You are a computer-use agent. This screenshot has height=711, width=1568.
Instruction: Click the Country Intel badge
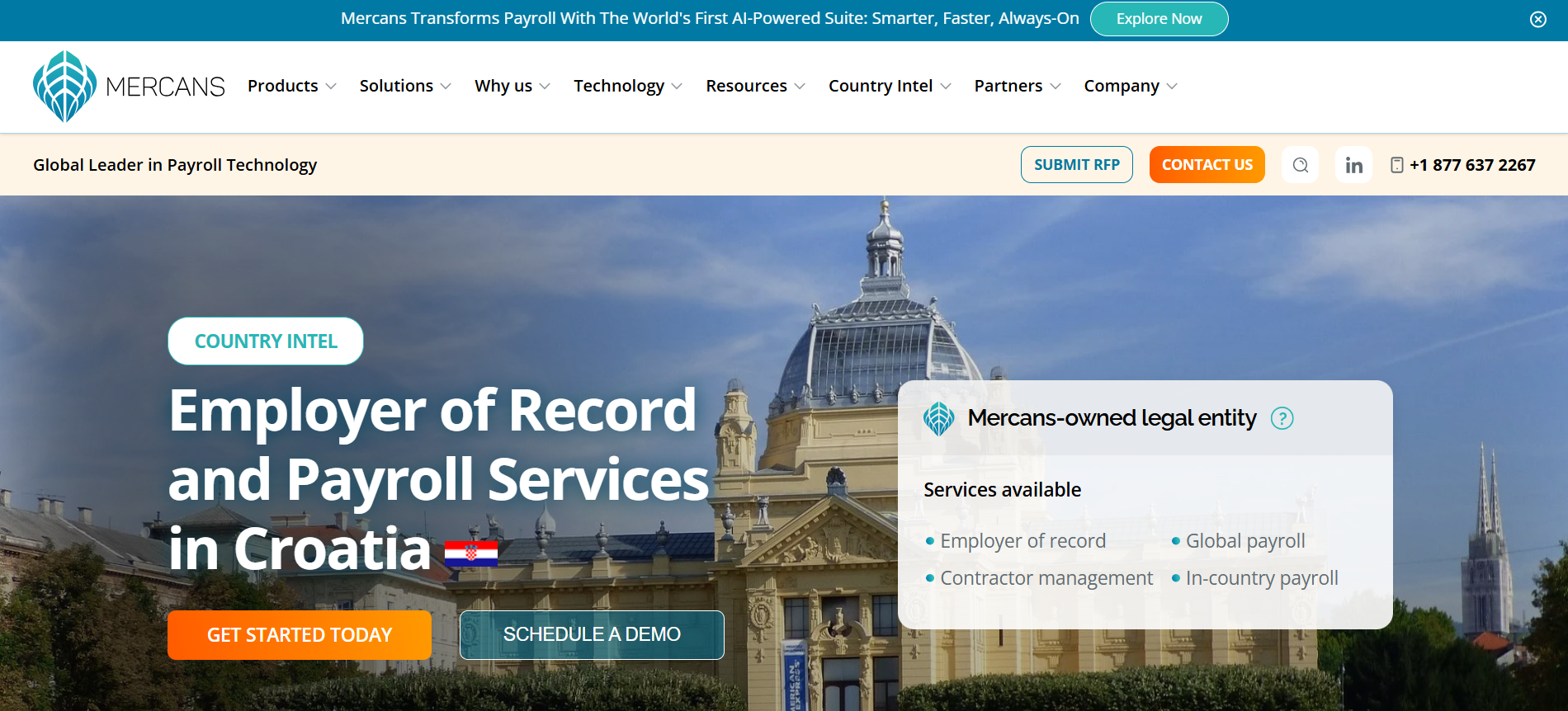(266, 341)
